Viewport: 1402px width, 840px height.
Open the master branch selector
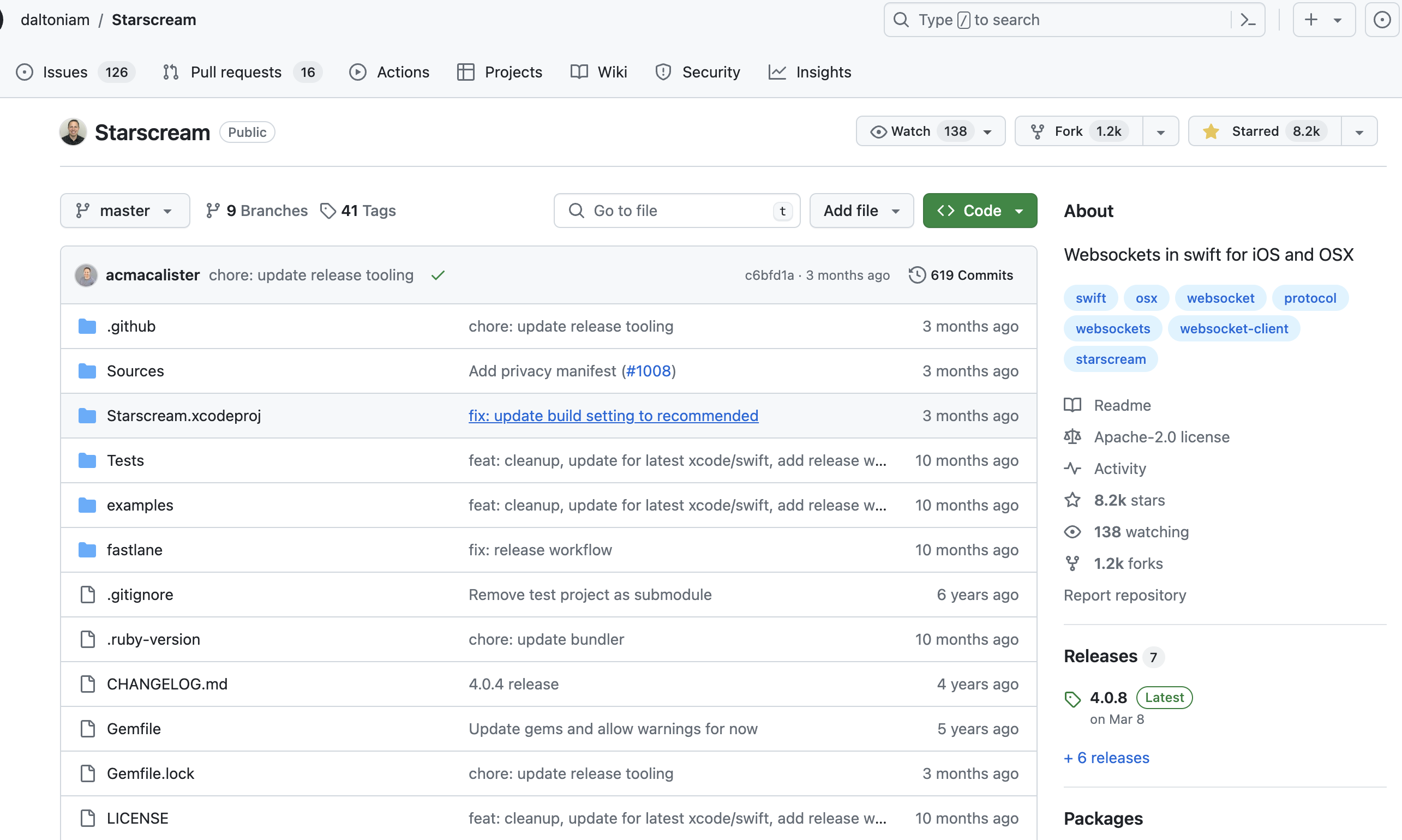(x=124, y=210)
